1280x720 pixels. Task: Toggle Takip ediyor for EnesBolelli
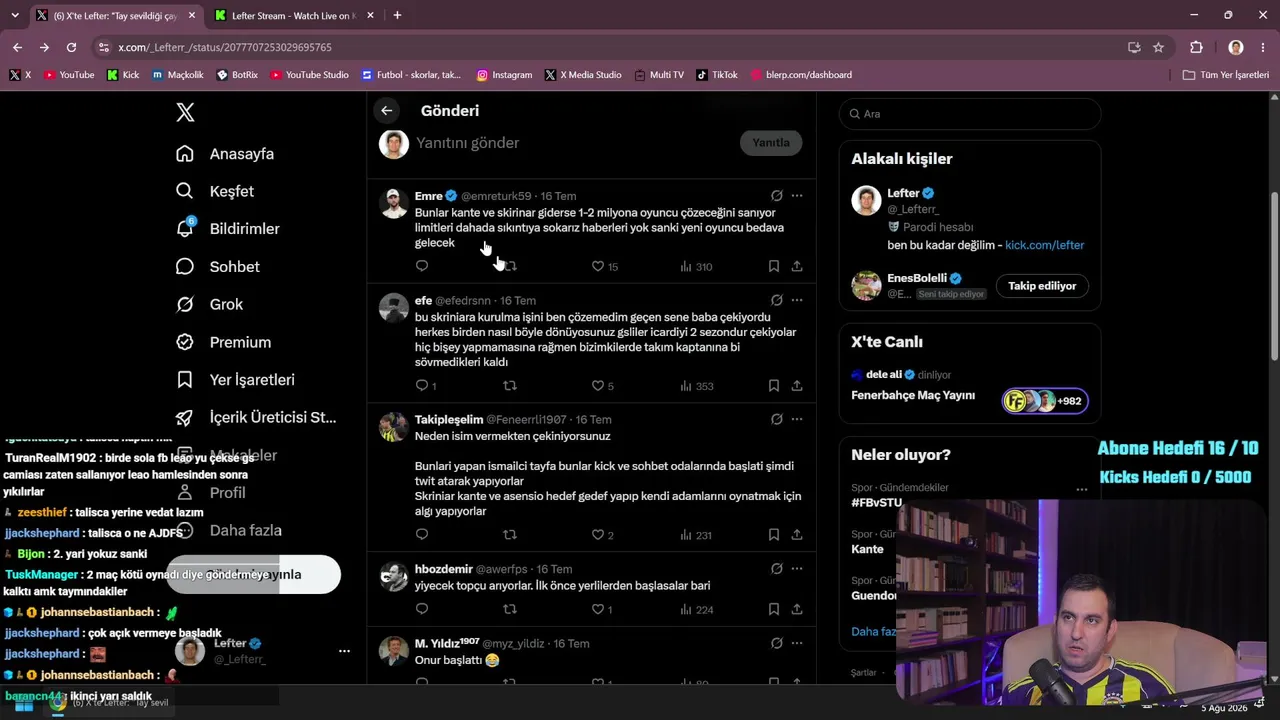click(x=1042, y=286)
